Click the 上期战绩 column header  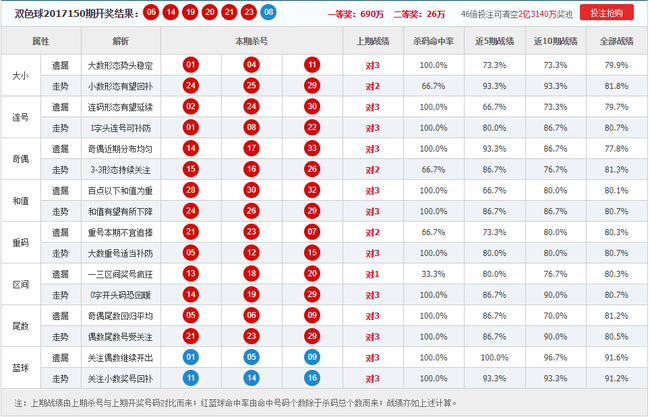373,41
